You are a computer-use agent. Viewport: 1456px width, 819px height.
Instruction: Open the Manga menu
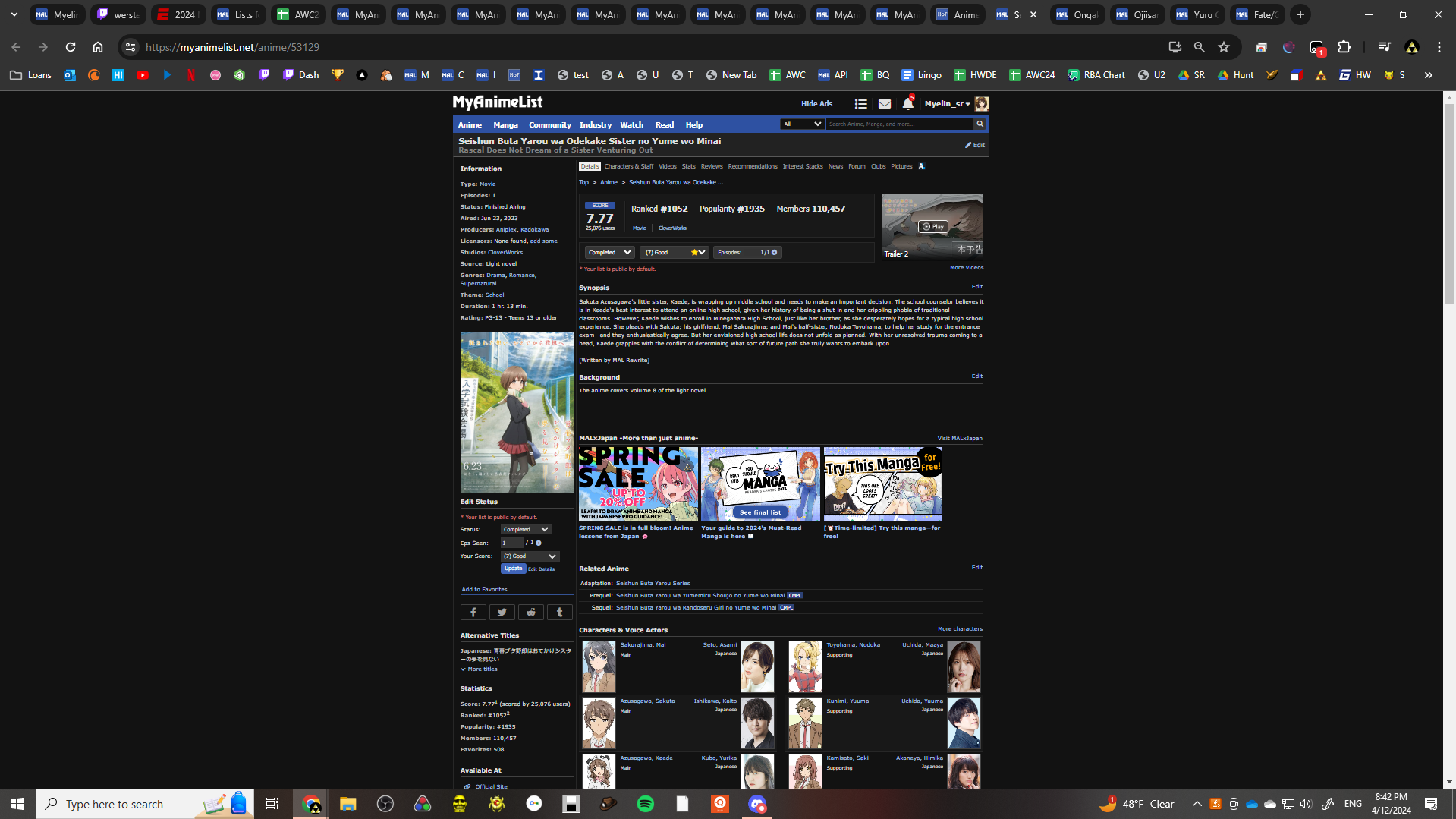click(505, 125)
